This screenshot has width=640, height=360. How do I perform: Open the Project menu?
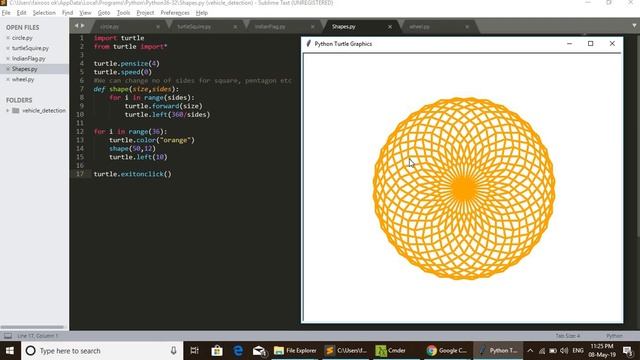pyautogui.click(x=145, y=13)
